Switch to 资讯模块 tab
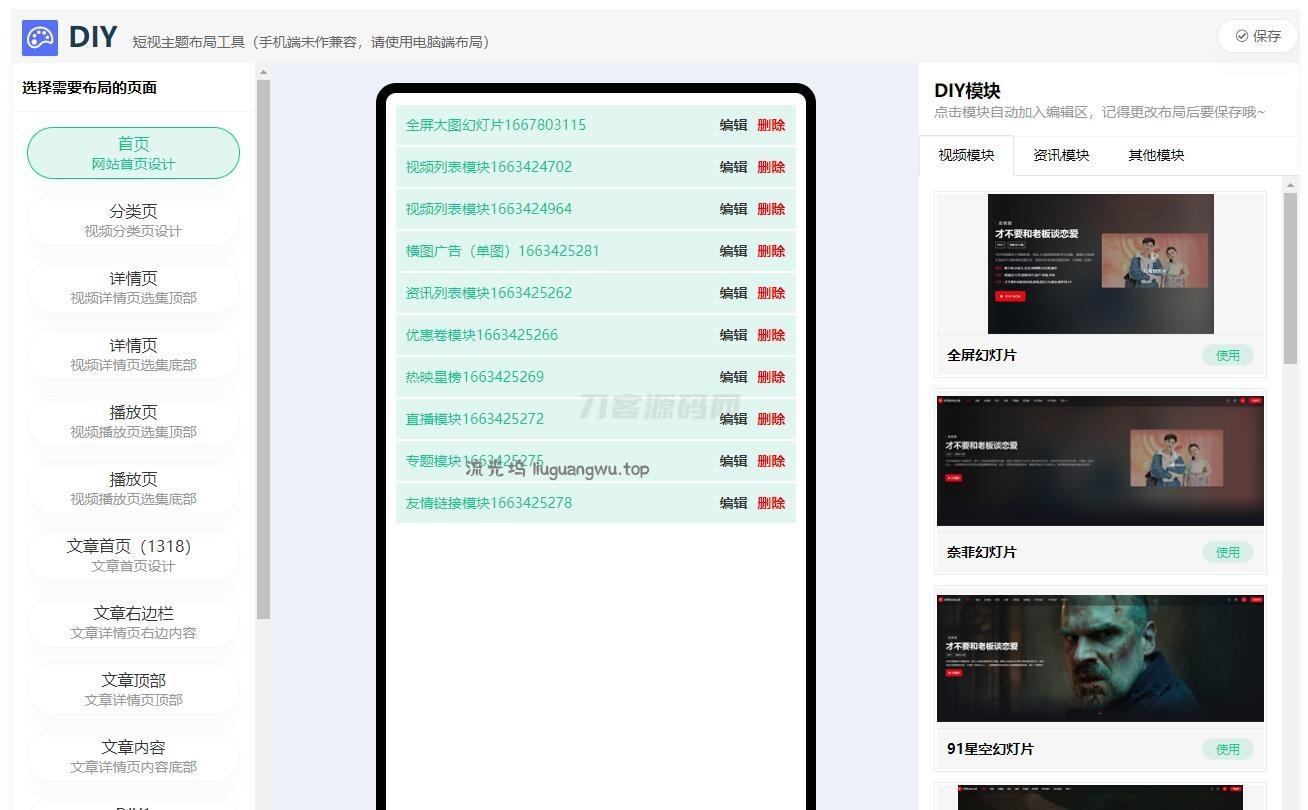The image size is (1308, 810). point(1061,155)
